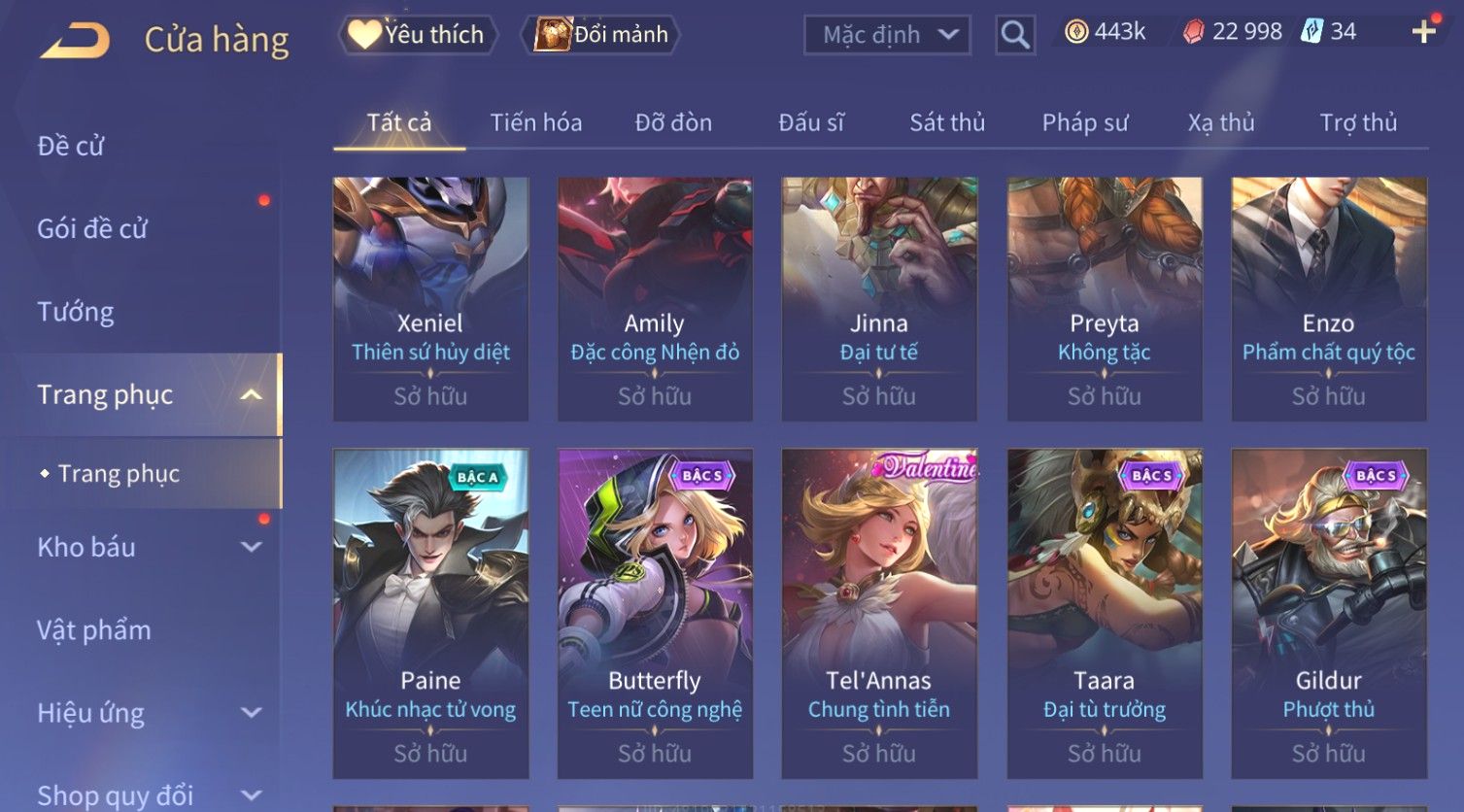Screen dimensions: 1464x812
Task: Open Gói đề cử sidebar item
Action: (92, 229)
